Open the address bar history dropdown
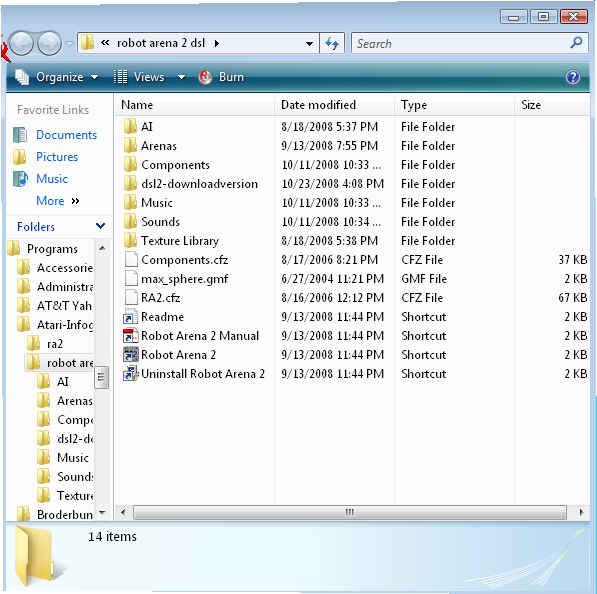This screenshot has height=594, width=597. pos(310,43)
